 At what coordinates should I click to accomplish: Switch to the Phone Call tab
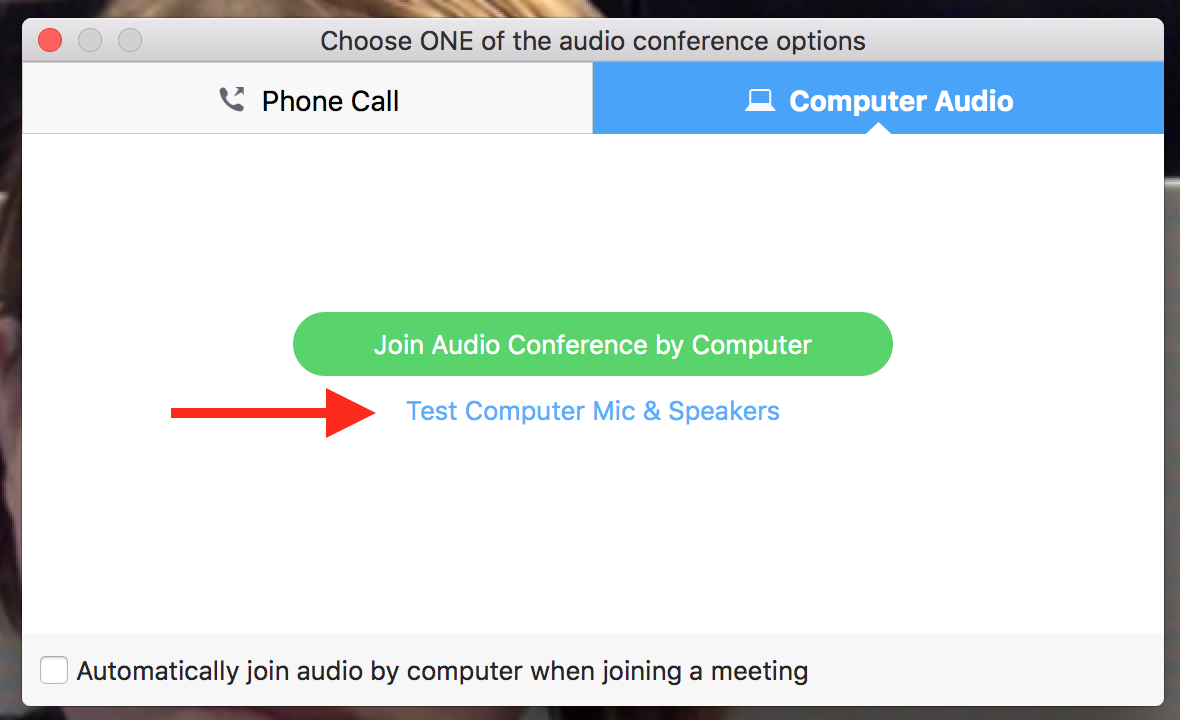307,98
